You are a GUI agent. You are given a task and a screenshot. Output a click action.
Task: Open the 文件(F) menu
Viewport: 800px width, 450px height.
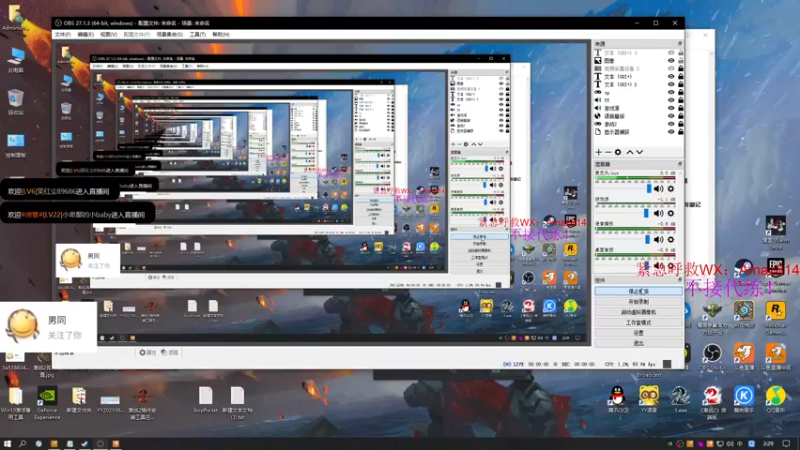point(63,35)
